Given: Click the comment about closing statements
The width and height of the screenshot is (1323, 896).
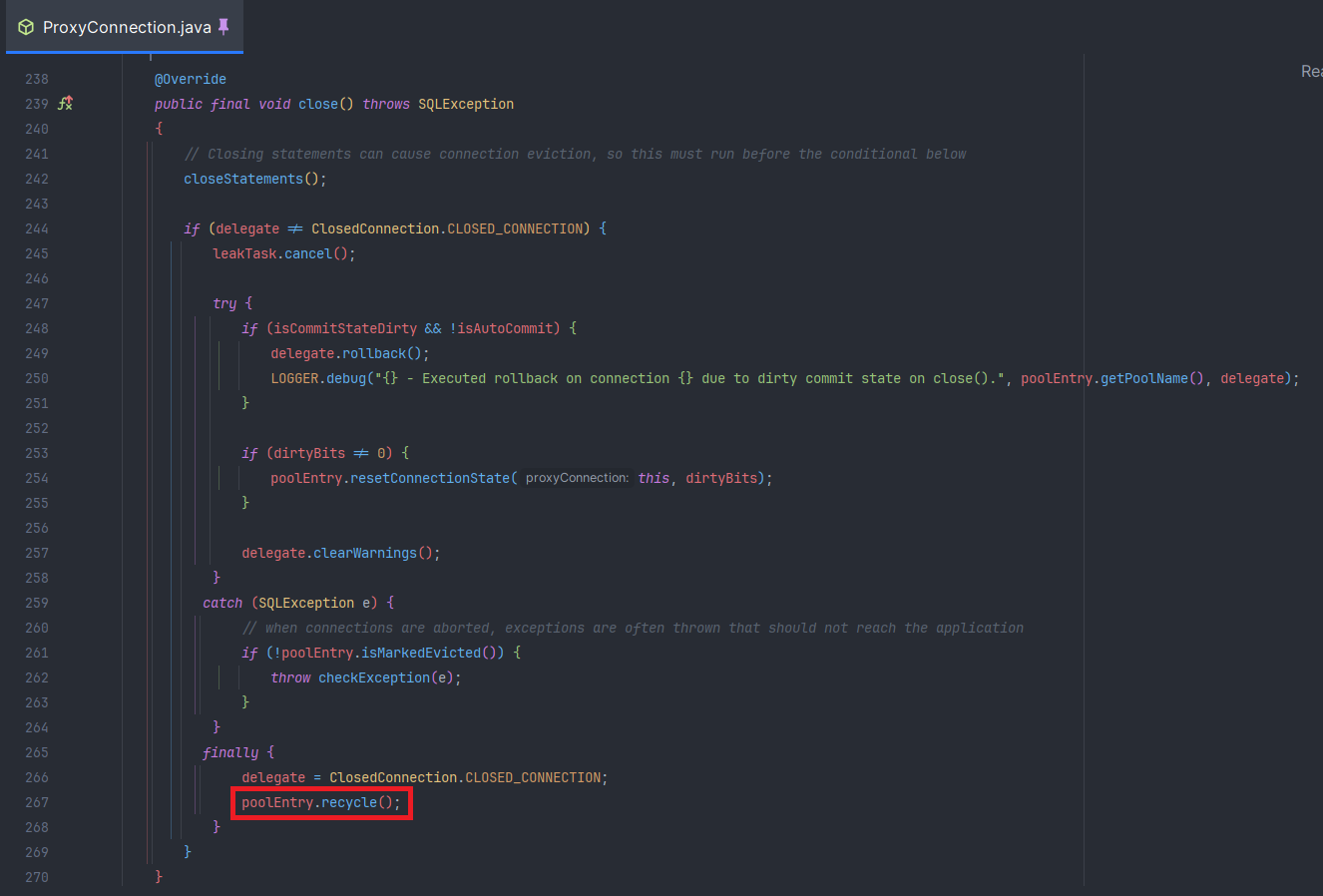Looking at the screenshot, I should tap(575, 154).
